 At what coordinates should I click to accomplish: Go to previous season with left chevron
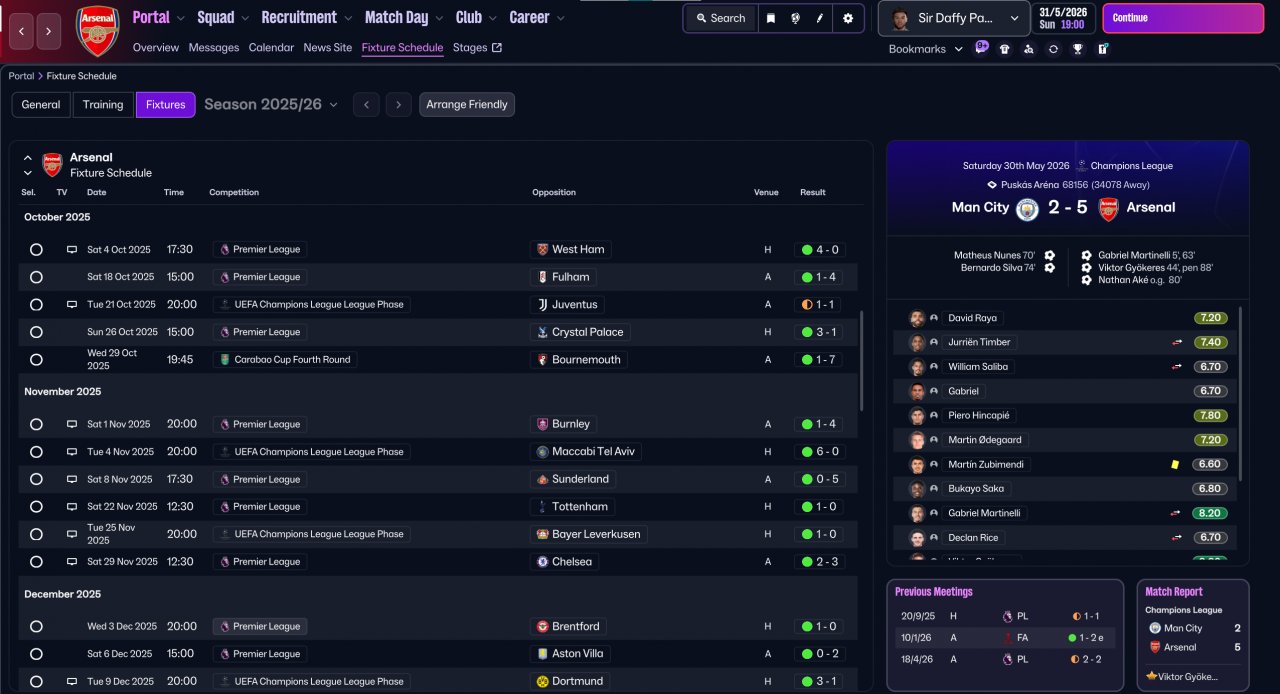point(366,105)
